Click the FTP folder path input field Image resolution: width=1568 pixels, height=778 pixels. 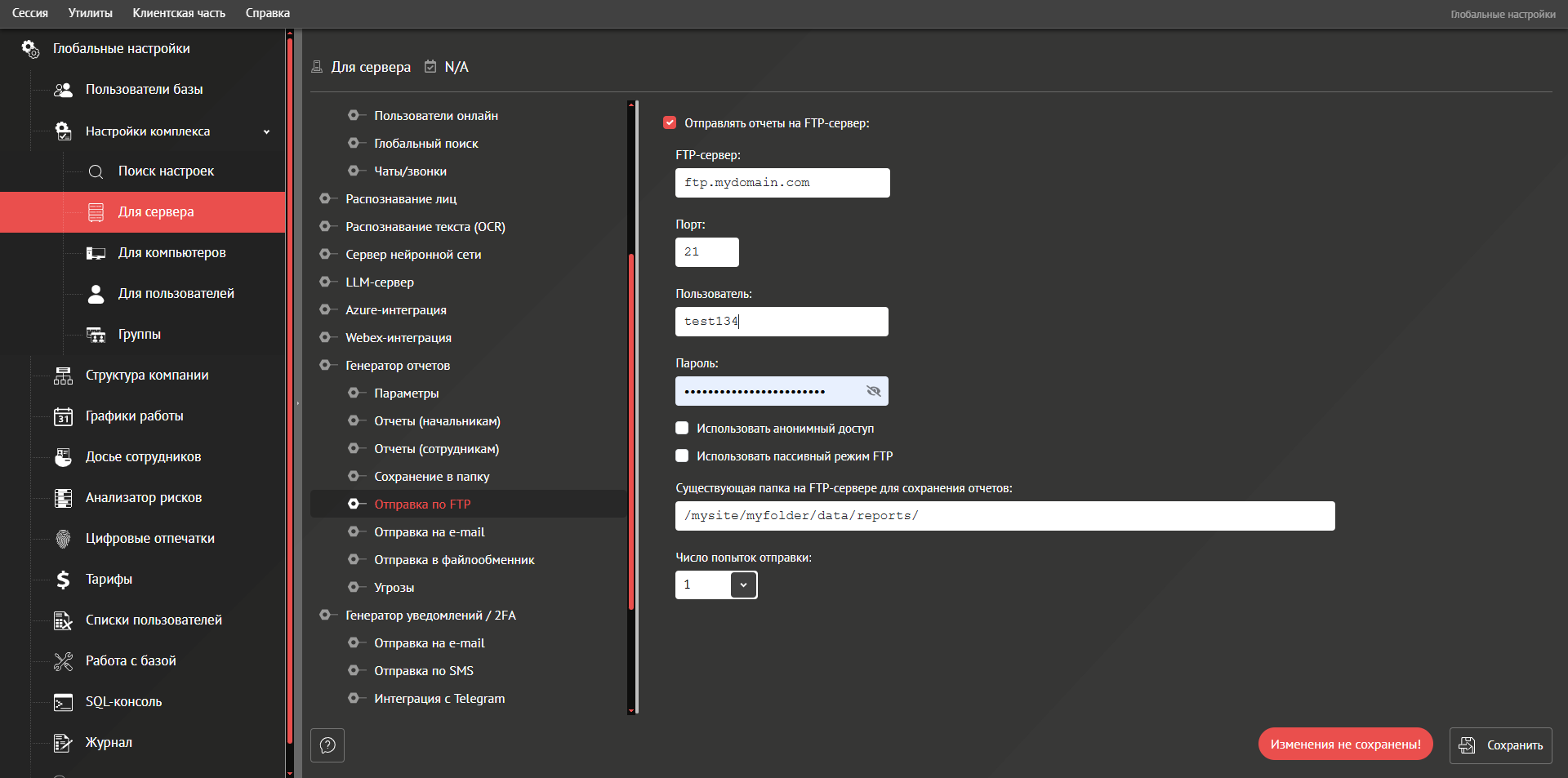[1004, 516]
